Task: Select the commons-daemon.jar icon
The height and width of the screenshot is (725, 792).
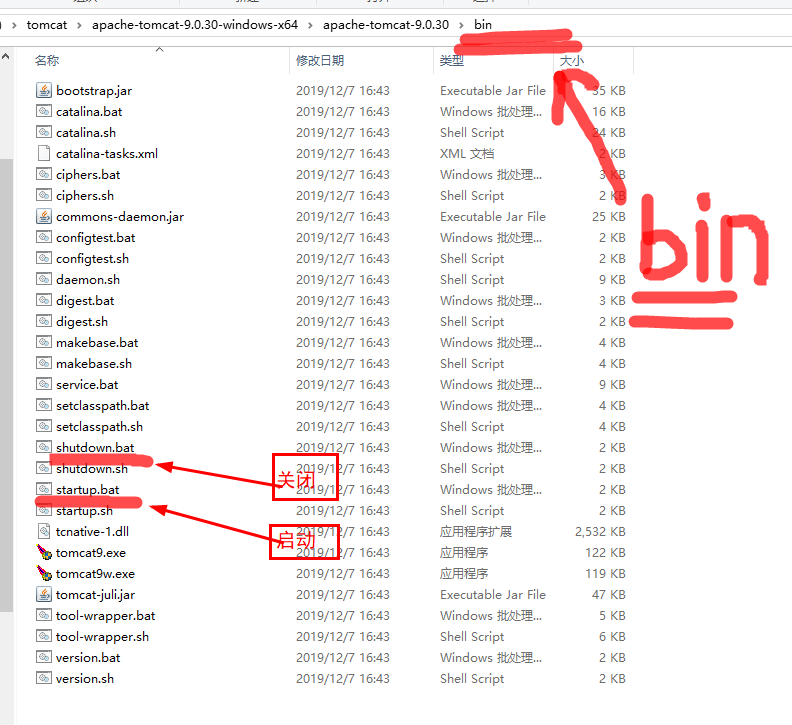Action: [44, 216]
